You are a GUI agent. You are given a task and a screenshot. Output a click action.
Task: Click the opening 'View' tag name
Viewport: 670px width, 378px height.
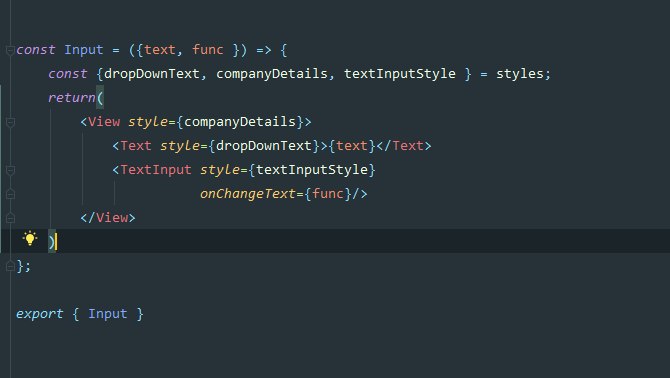[104, 122]
